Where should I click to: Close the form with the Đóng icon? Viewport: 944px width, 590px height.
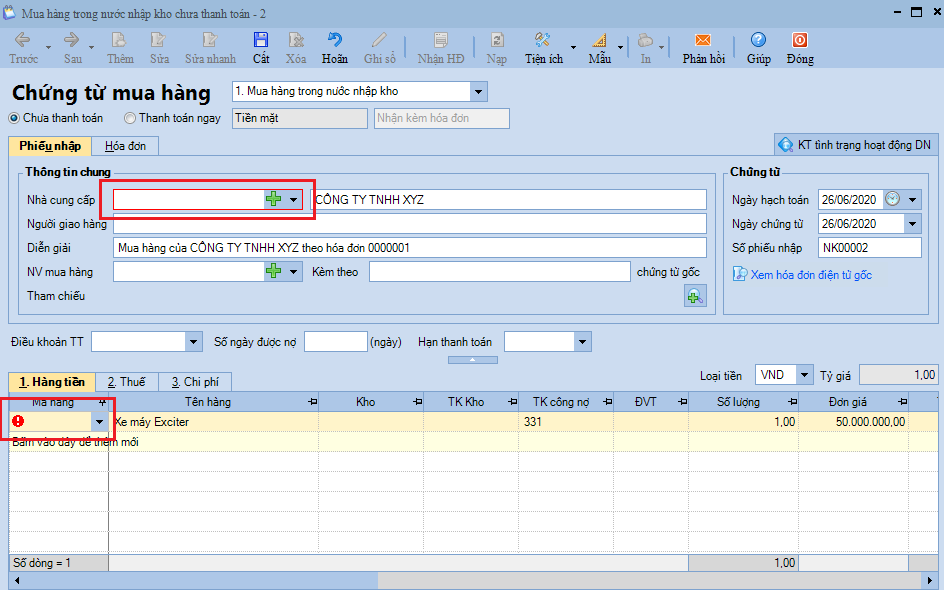pos(800,40)
